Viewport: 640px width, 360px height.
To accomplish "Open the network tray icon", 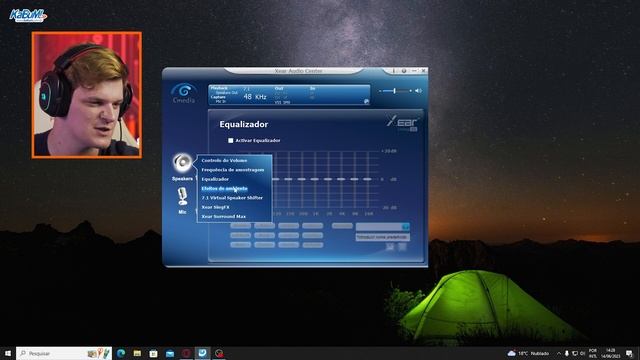I will (575, 353).
